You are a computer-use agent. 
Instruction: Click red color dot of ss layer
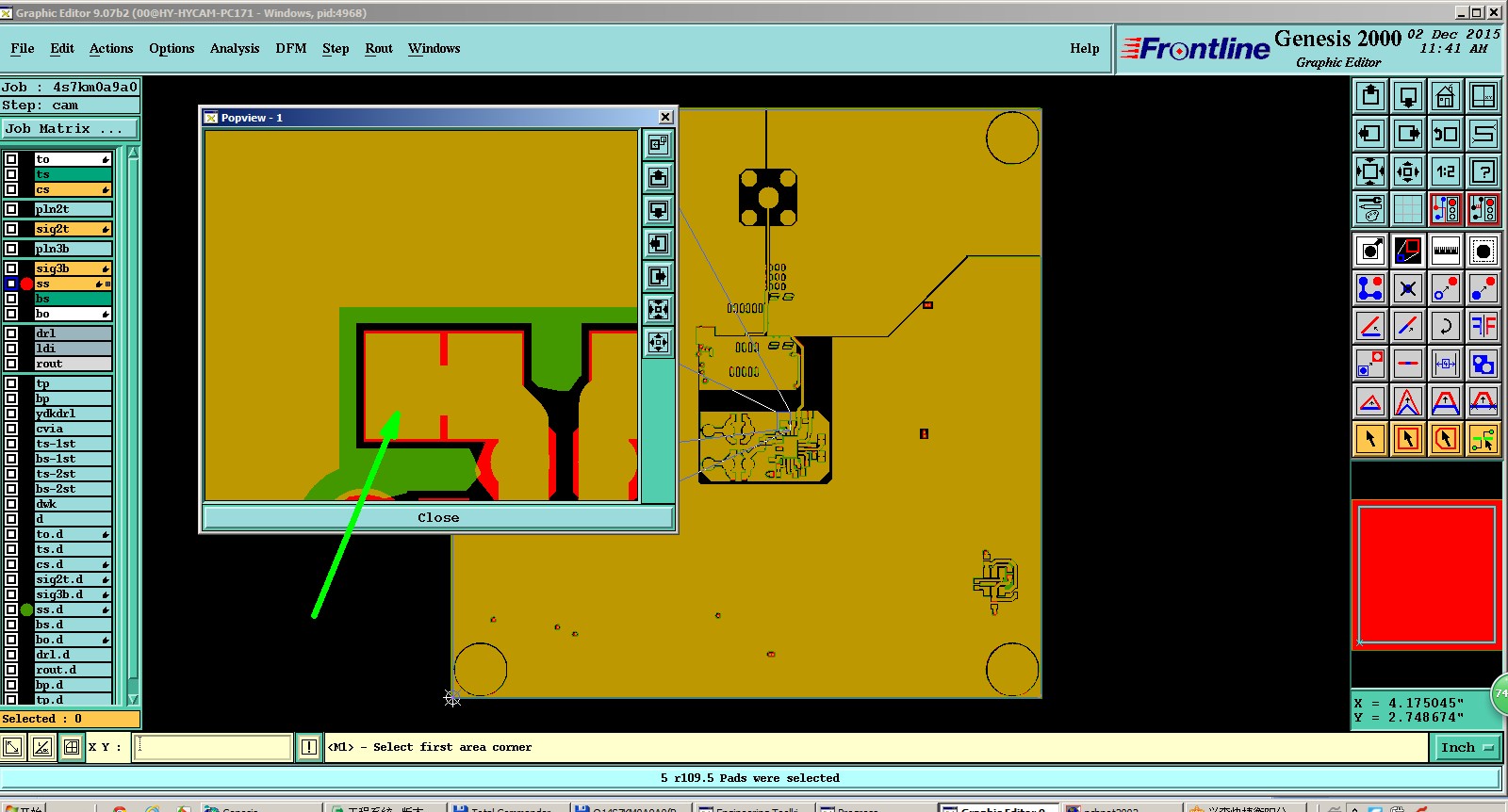pyautogui.click(x=26, y=284)
